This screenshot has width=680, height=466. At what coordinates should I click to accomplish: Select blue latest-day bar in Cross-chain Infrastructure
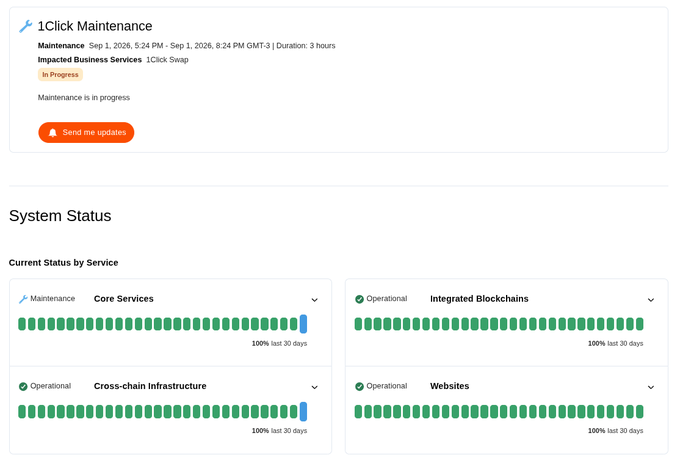tap(304, 411)
